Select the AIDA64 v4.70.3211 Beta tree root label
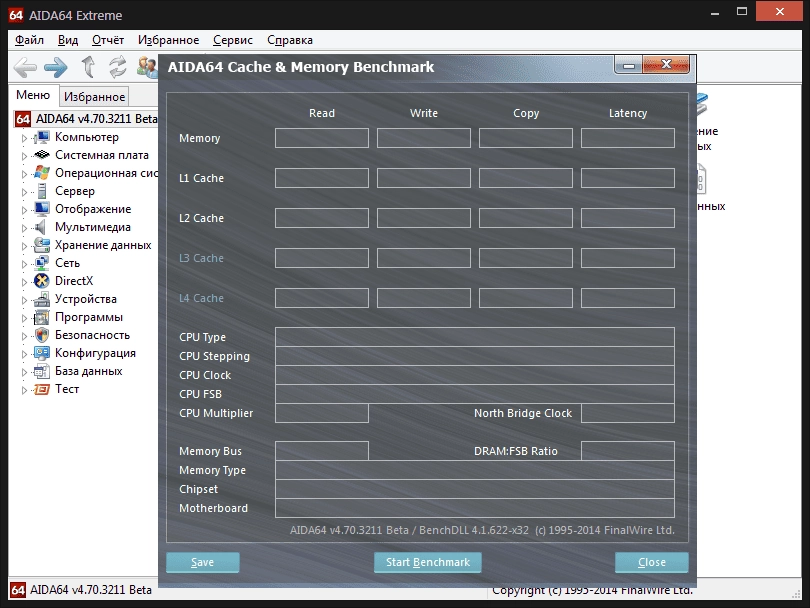810x608 pixels. pos(96,119)
